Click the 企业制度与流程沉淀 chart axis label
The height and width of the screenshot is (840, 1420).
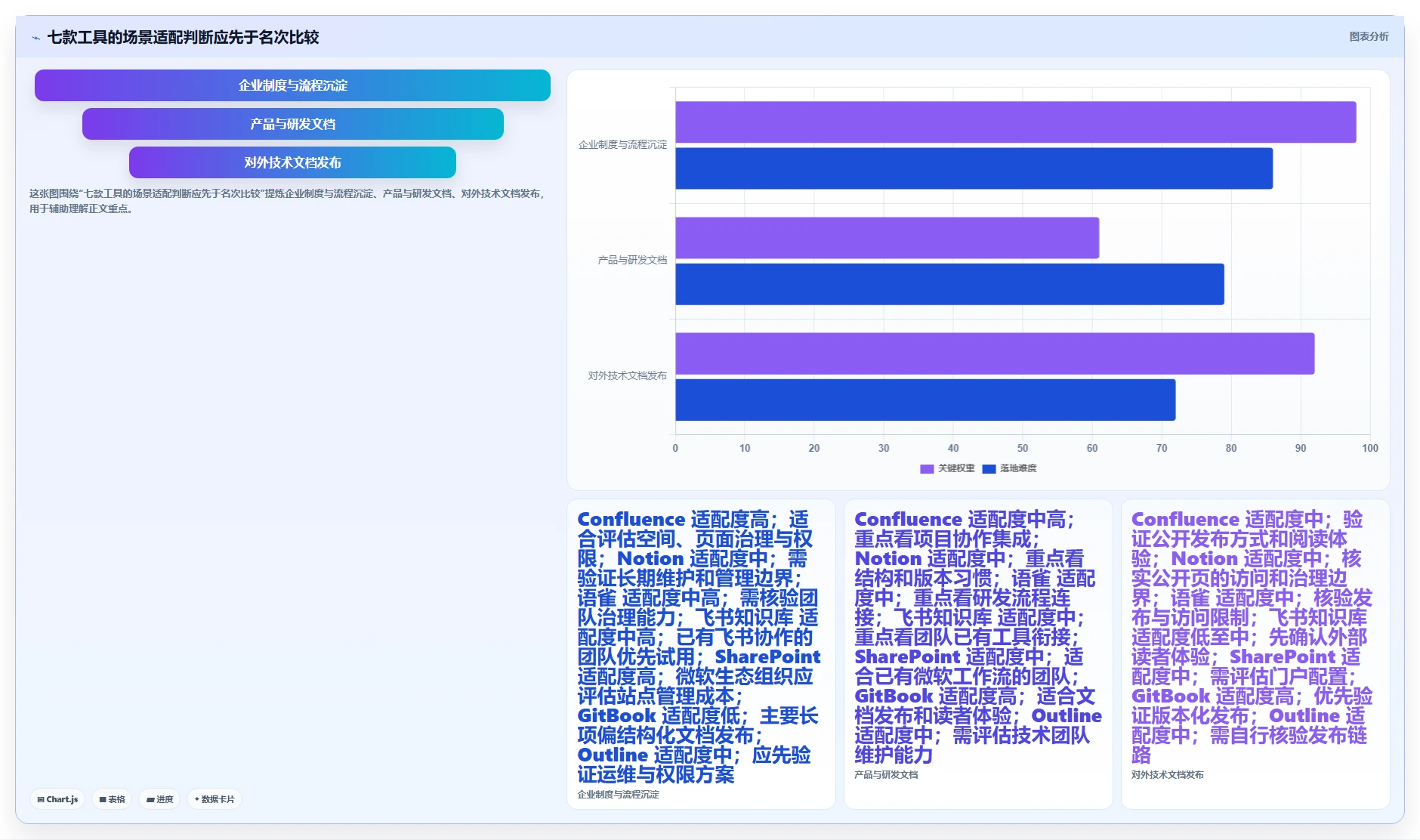tap(622, 144)
